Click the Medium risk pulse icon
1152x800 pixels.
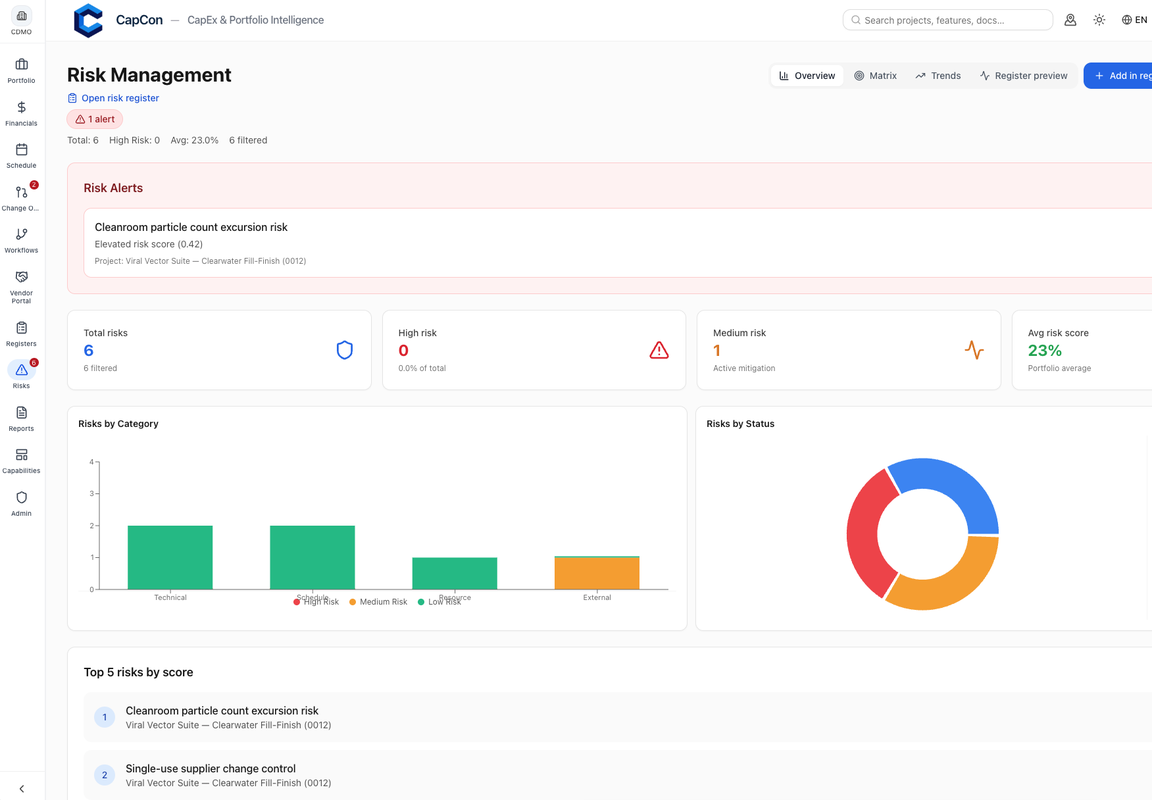pyautogui.click(x=974, y=350)
